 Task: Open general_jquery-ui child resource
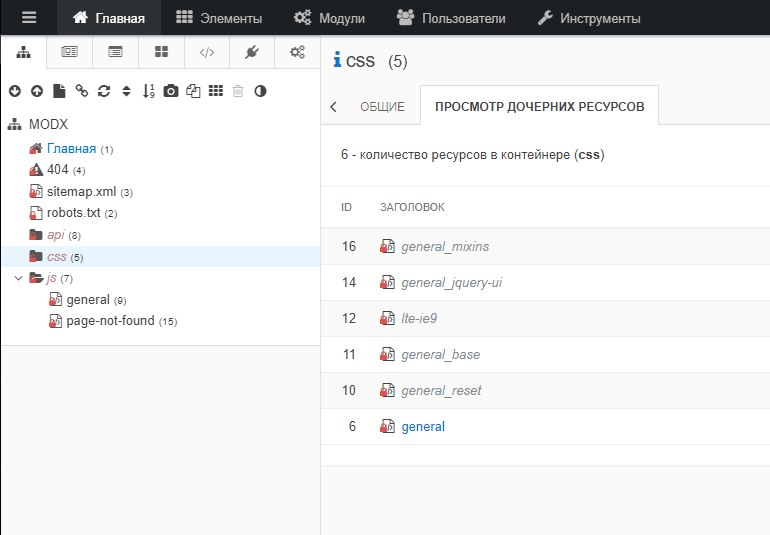pyautogui.click(x=451, y=282)
